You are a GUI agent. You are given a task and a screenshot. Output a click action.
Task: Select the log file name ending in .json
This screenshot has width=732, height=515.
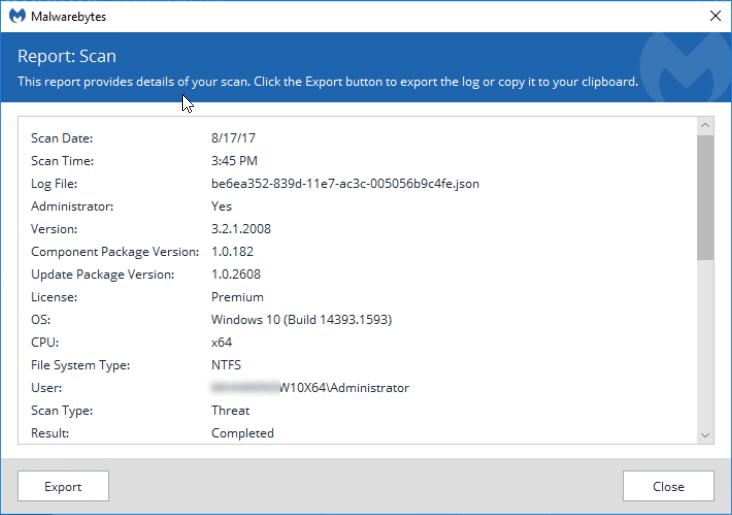[x=345, y=183]
